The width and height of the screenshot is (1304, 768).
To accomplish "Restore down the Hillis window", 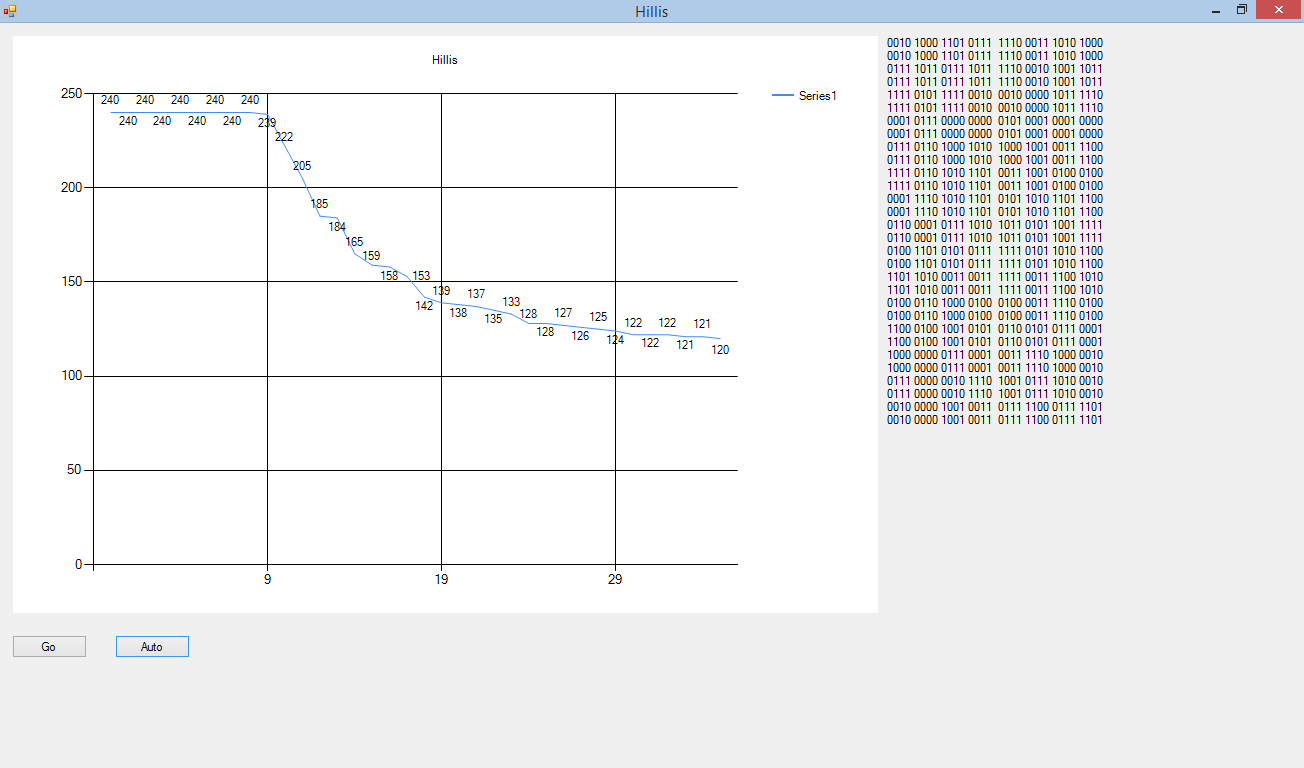I will click(1242, 11).
